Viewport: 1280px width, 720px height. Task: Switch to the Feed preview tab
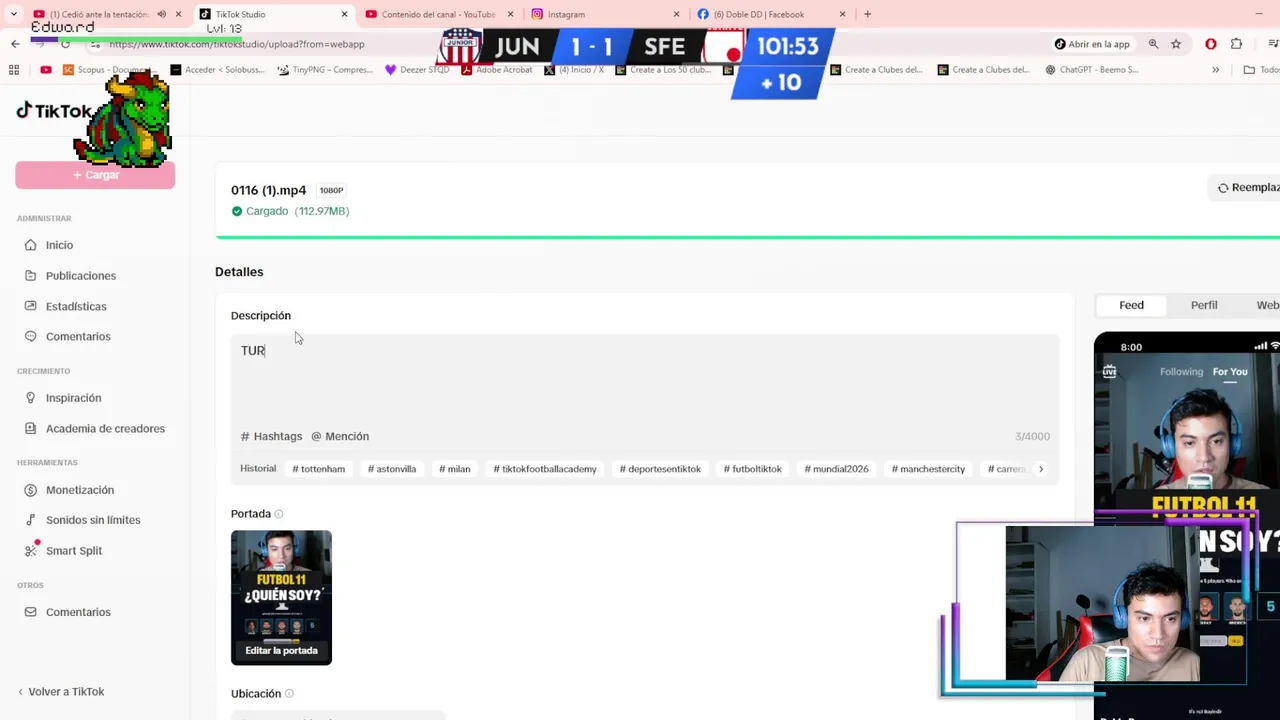[1131, 305]
